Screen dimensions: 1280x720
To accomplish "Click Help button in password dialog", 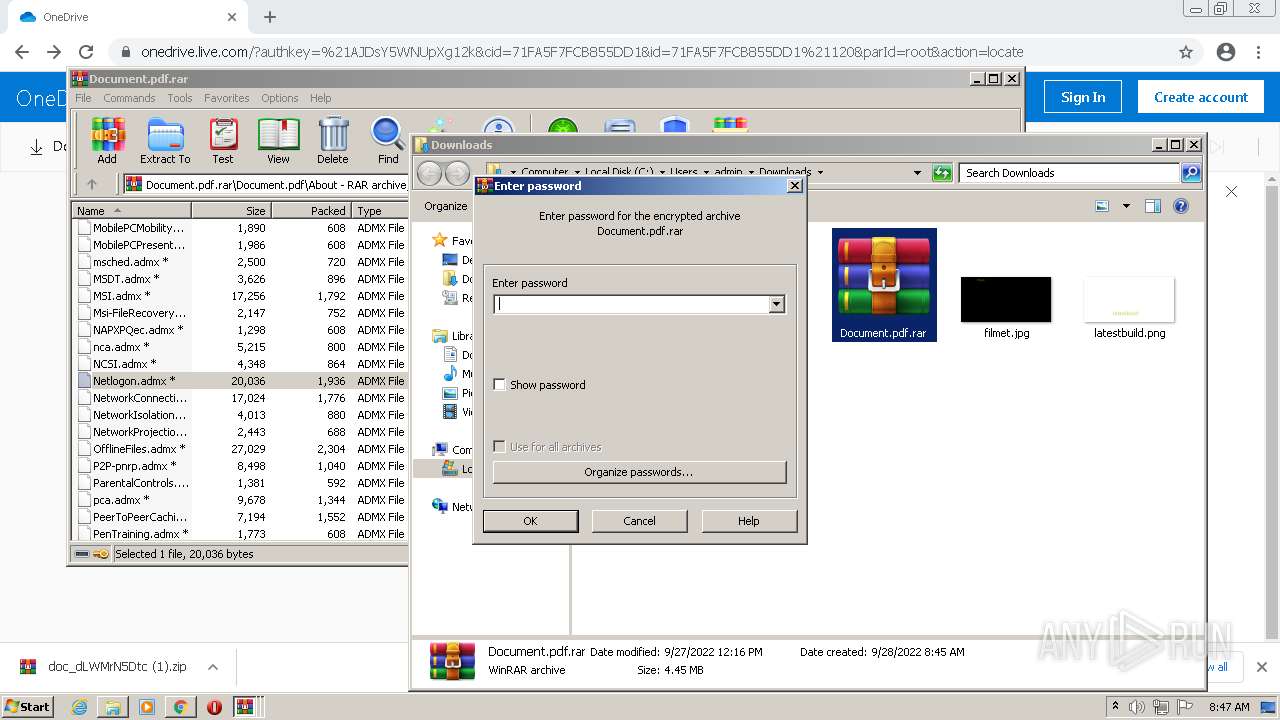I will pyautogui.click(x=749, y=521).
